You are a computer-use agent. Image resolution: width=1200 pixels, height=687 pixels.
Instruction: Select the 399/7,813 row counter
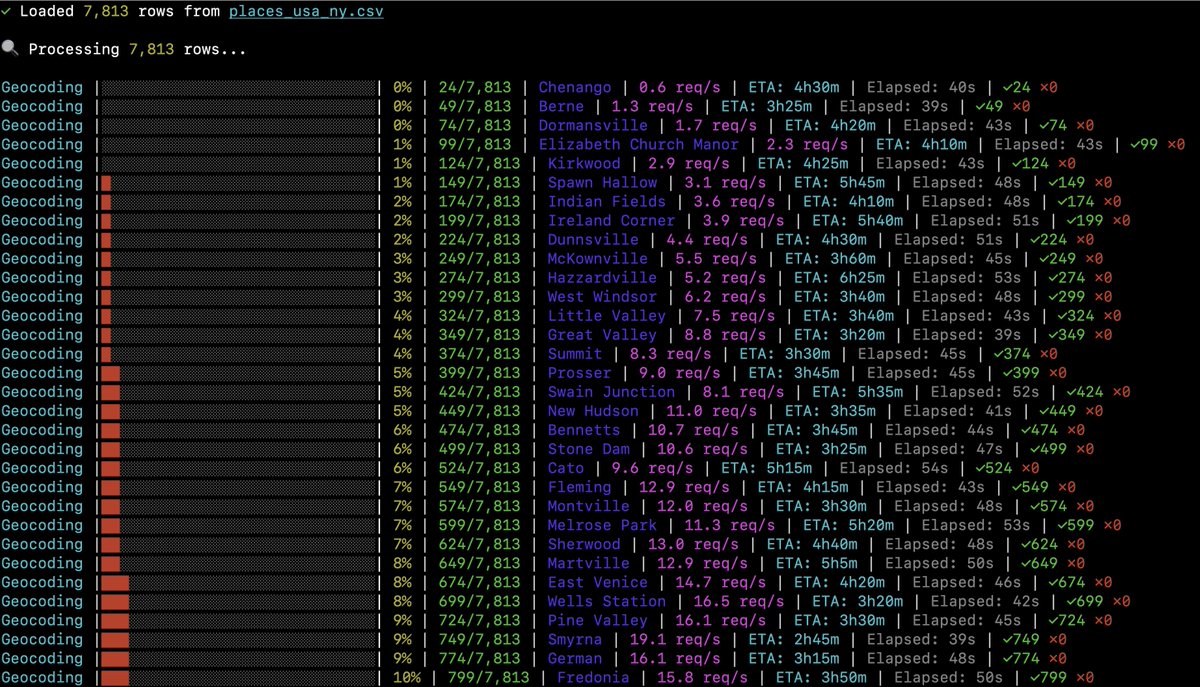click(x=479, y=373)
